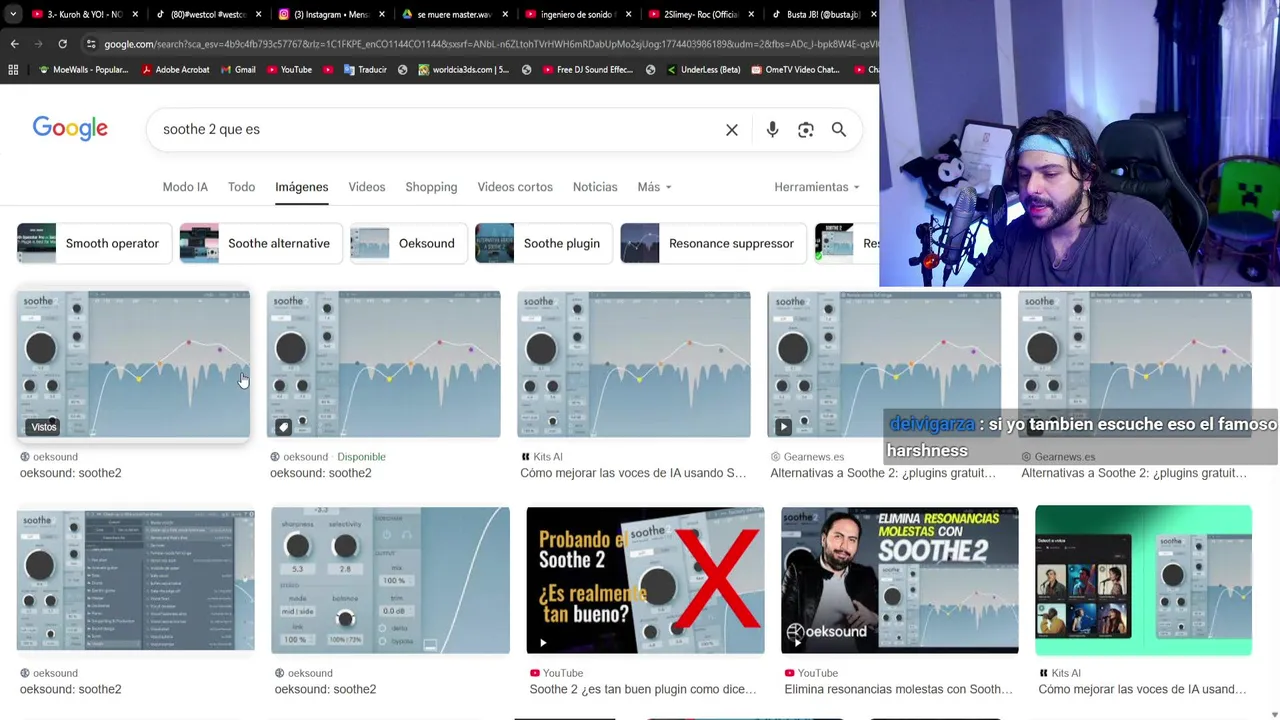
Task: Open 'Soothe 2 ¿es tan buen plugin' title link
Action: 643,689
